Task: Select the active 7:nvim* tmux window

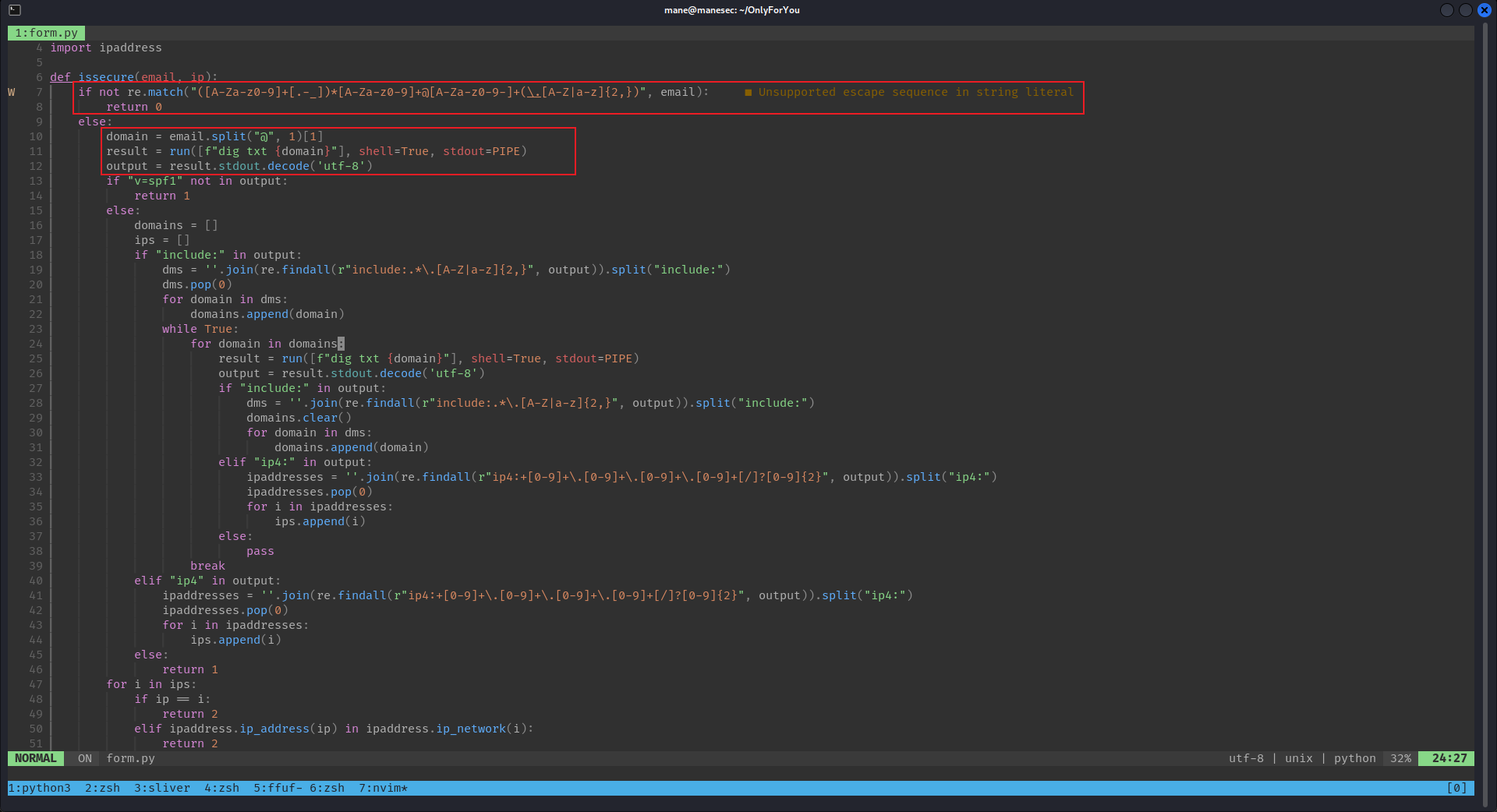Action: click(x=383, y=788)
